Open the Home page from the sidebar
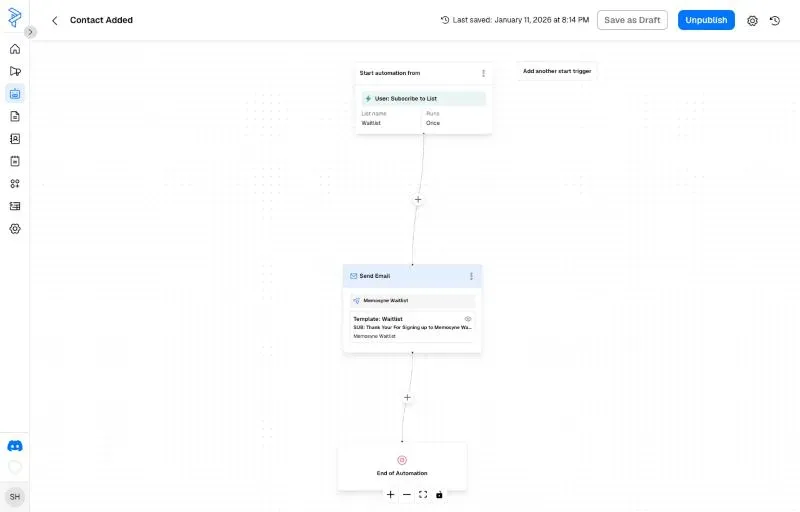800x512 pixels. pyautogui.click(x=15, y=49)
